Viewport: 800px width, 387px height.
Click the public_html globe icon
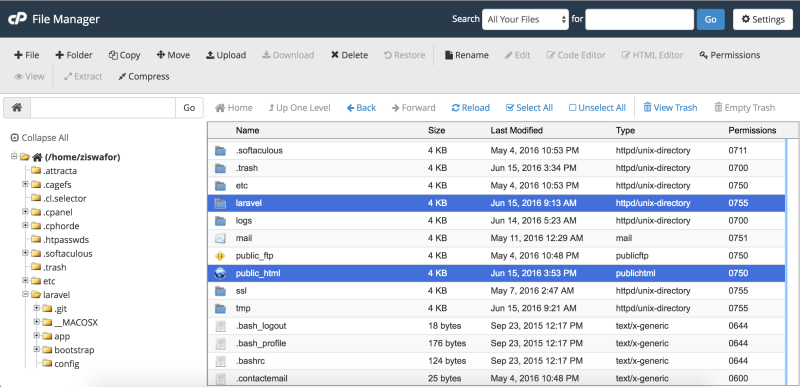click(x=220, y=273)
